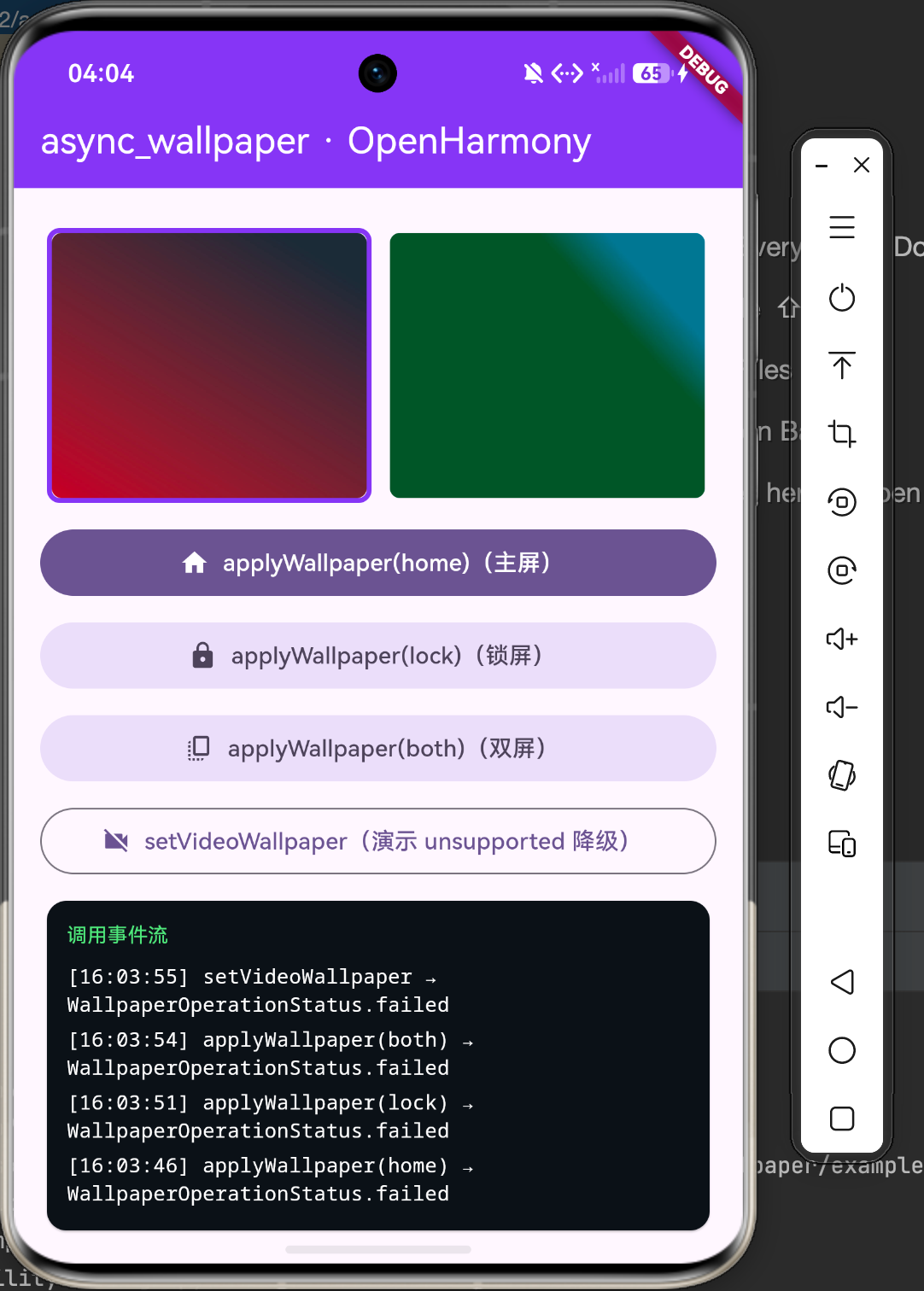Image resolution: width=924 pixels, height=1291 pixels.
Task: Tap the connection arrows status bar icon
Action: 567,73
